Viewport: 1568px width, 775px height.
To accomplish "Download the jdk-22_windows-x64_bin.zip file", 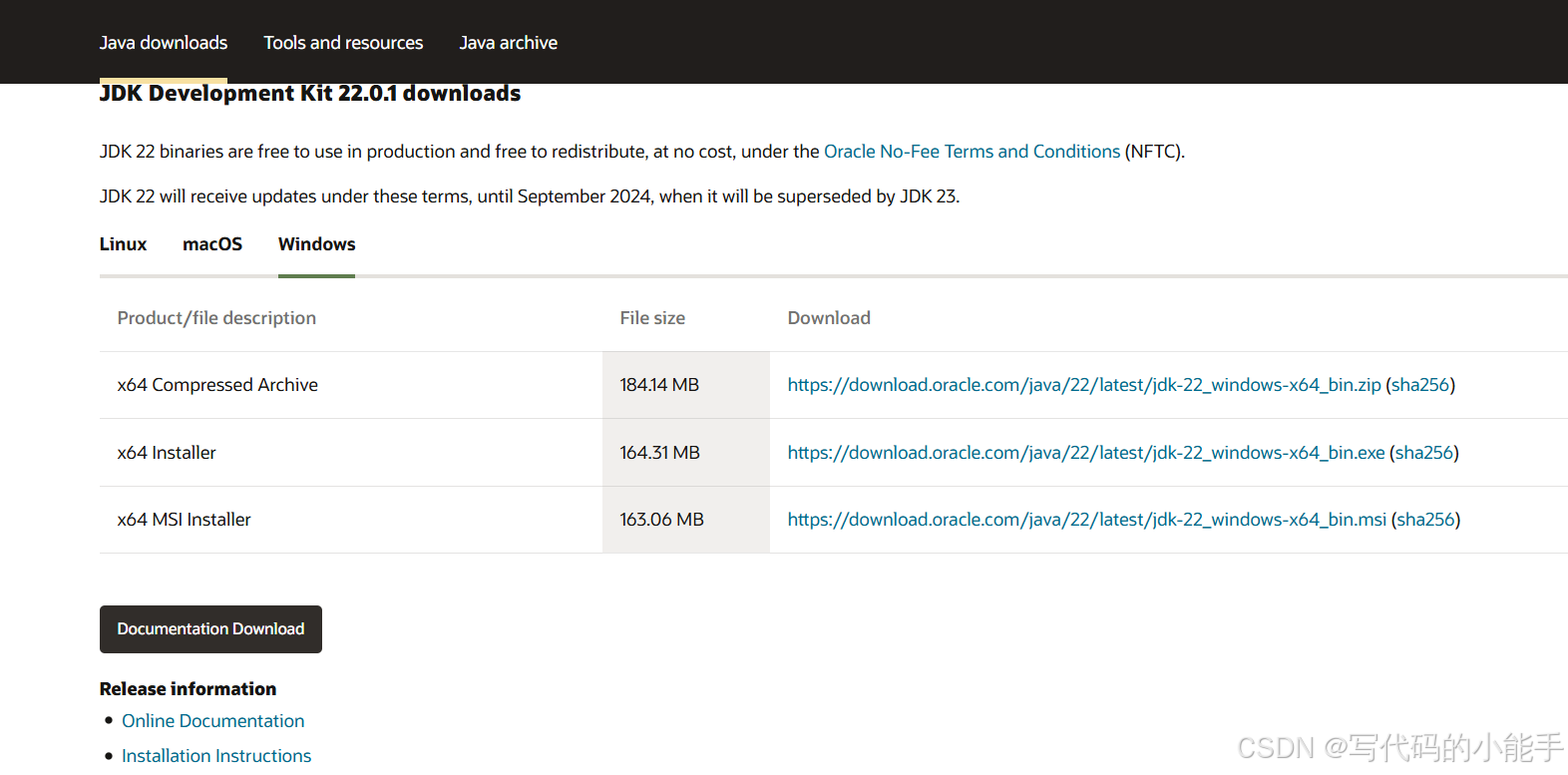I will [x=1084, y=385].
